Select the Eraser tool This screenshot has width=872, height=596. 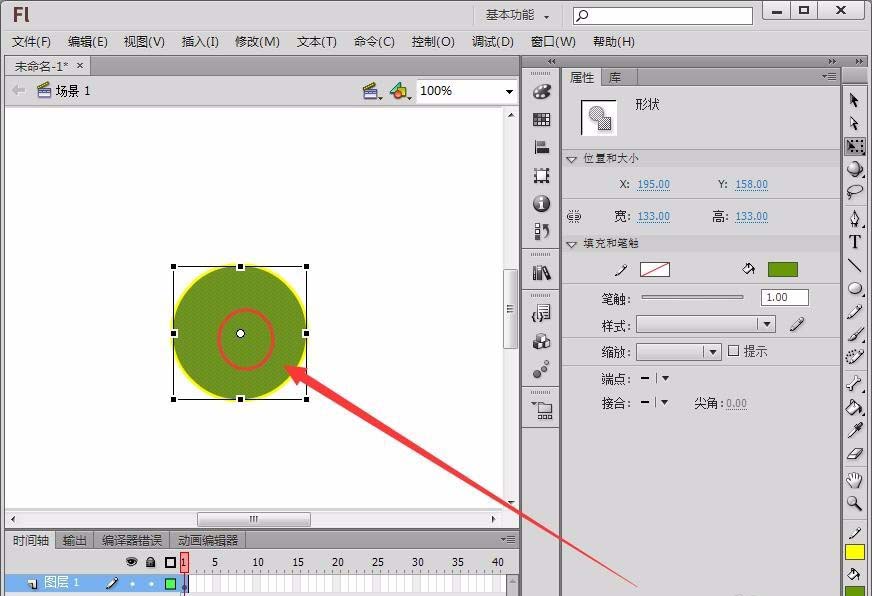click(x=855, y=454)
